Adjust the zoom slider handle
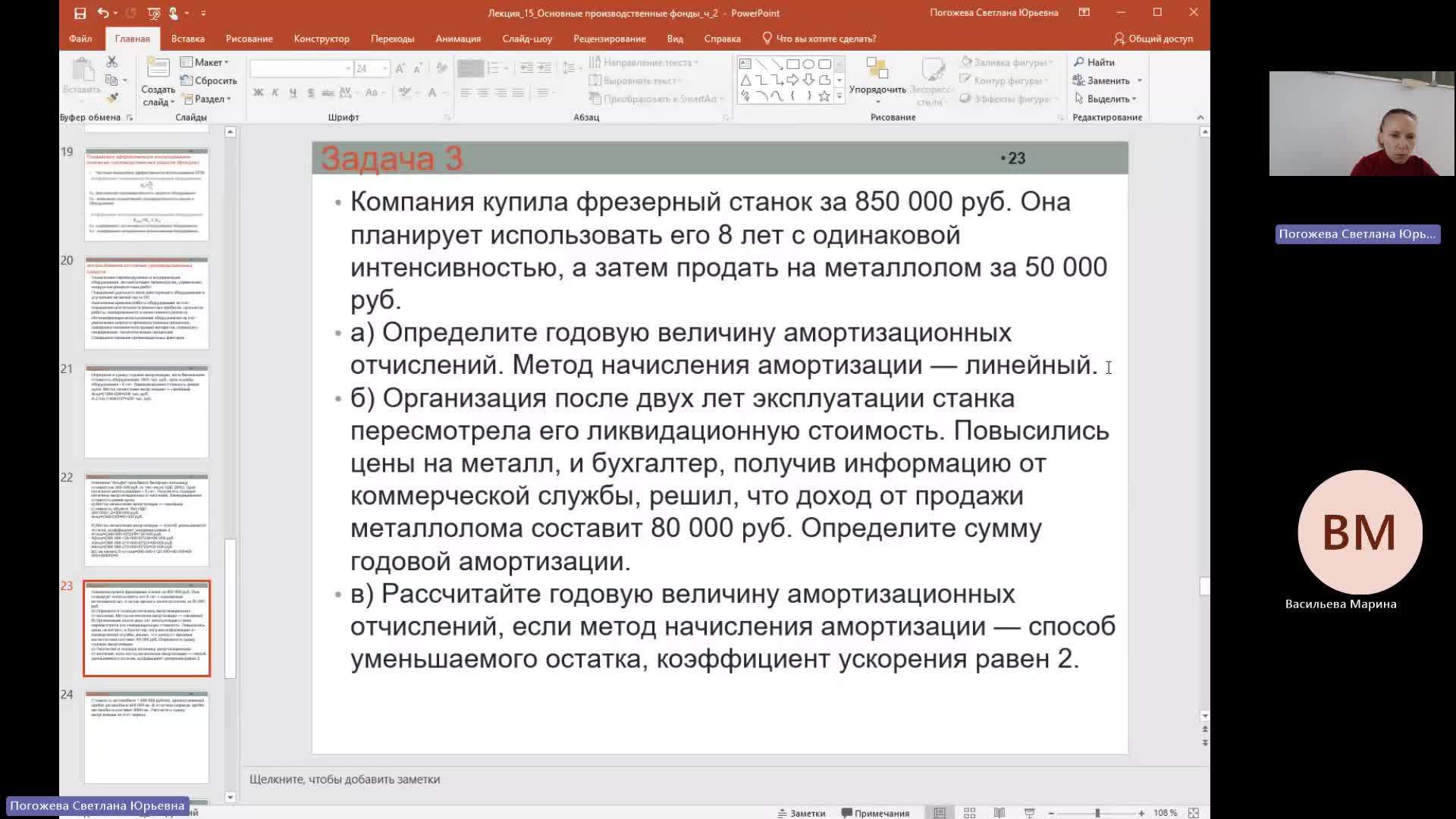 [1097, 813]
